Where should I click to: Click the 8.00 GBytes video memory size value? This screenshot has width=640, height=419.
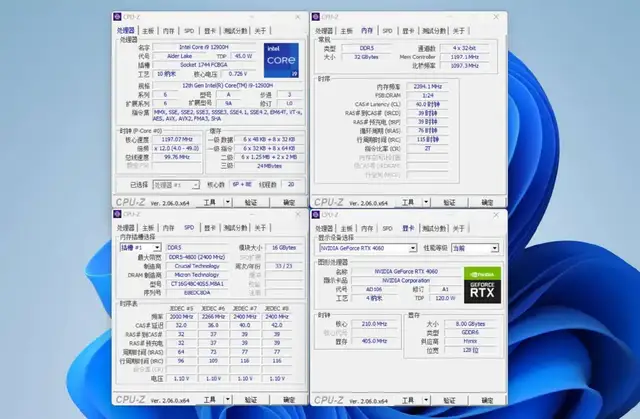click(x=470, y=324)
